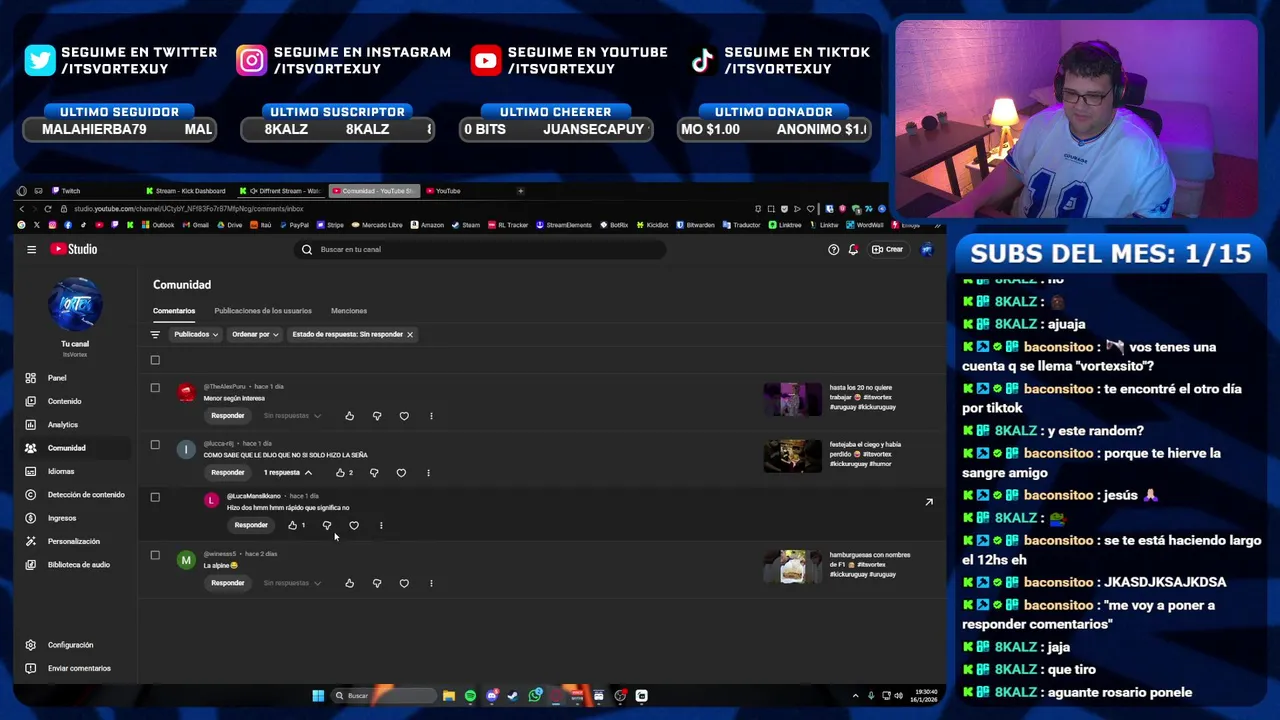This screenshot has width=1280, height=720.
Task: Open Panel in the Studio sidebar
Action: [75, 378]
